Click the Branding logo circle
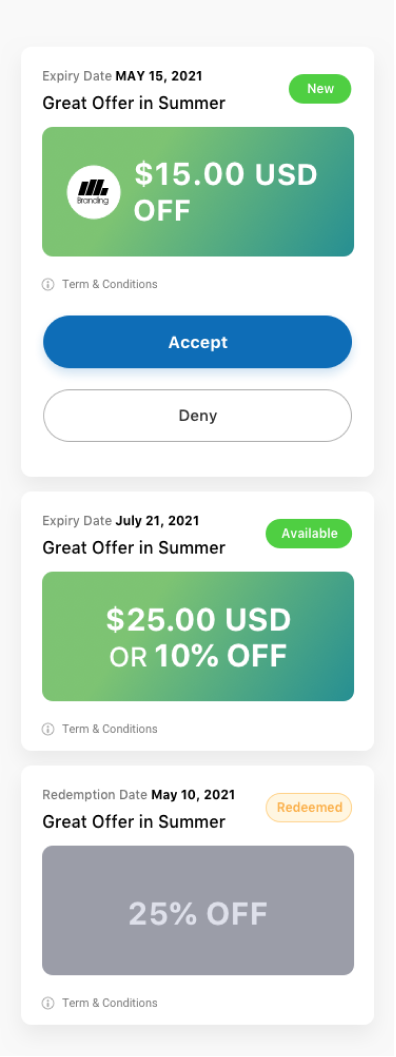The height and width of the screenshot is (1057, 396). 93,192
